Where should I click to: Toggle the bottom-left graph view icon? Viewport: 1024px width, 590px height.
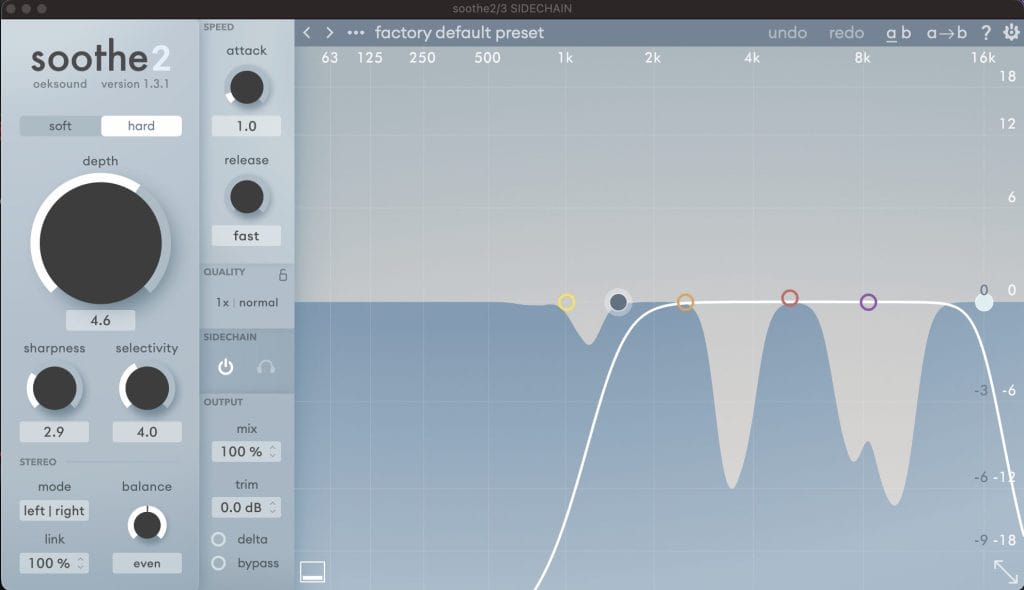pos(313,572)
